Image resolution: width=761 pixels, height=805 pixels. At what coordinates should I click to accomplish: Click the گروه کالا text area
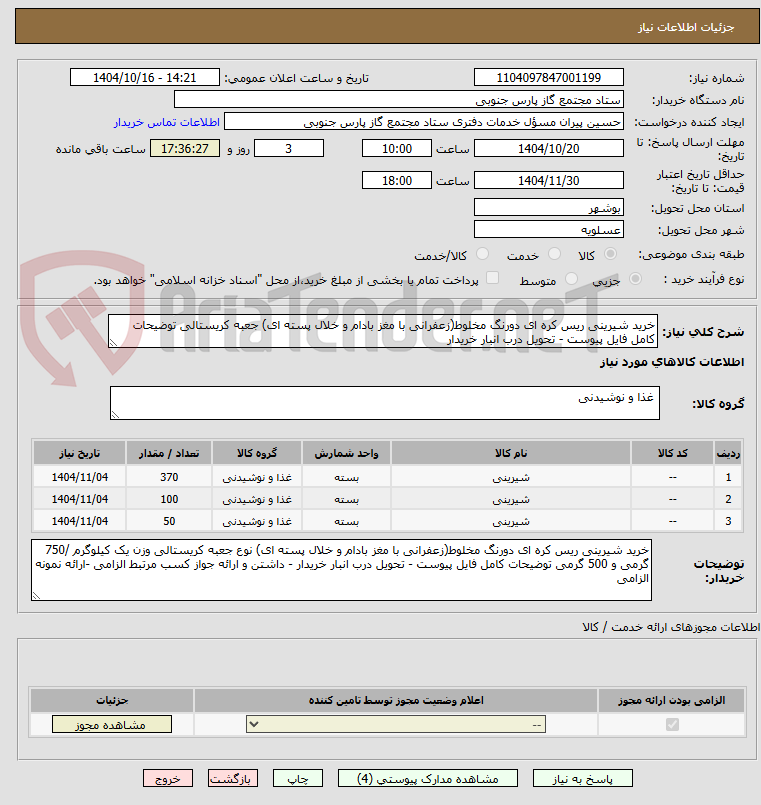pyautogui.click(x=385, y=403)
